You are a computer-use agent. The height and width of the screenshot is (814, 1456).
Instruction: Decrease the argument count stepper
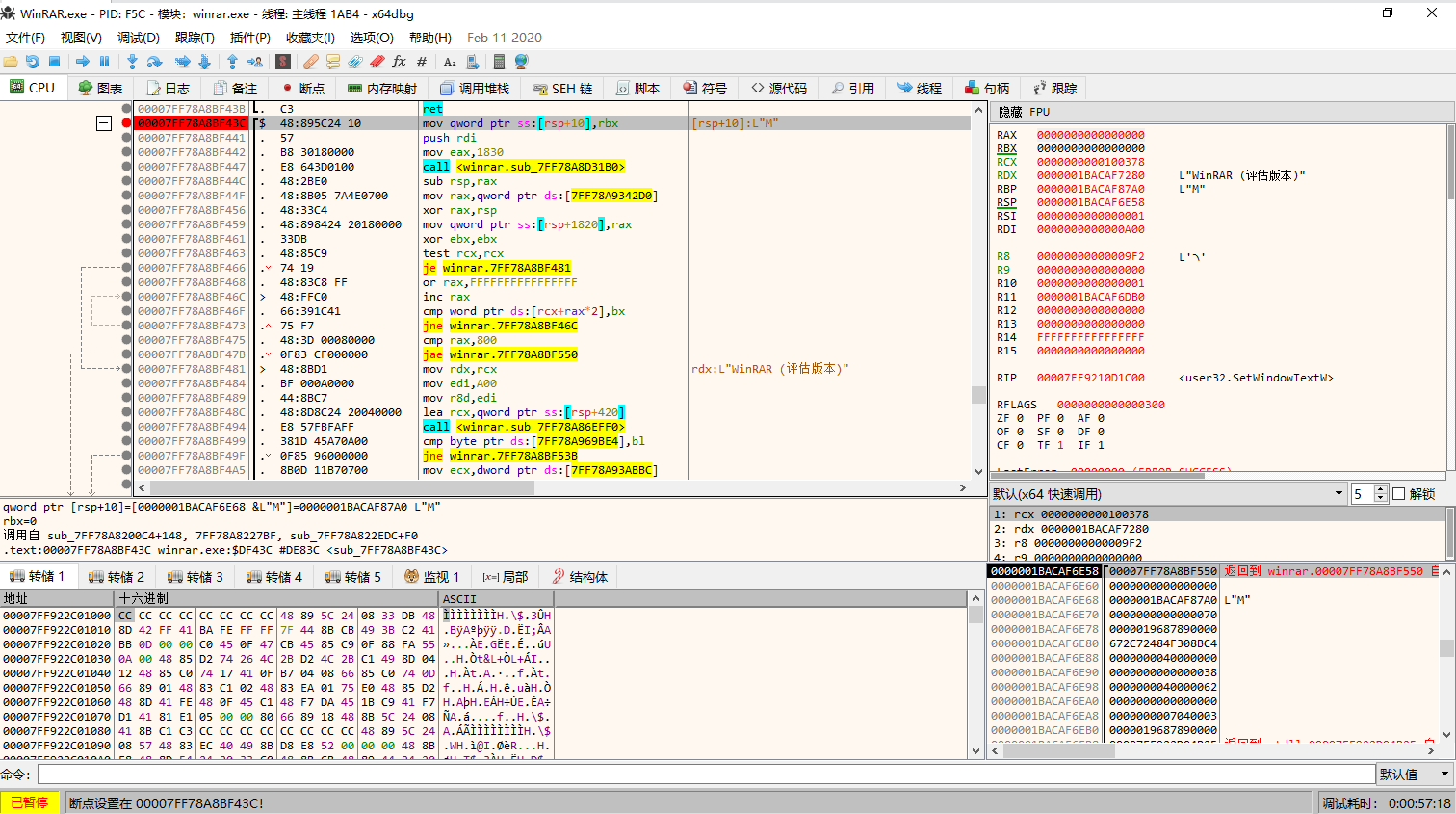1381,498
